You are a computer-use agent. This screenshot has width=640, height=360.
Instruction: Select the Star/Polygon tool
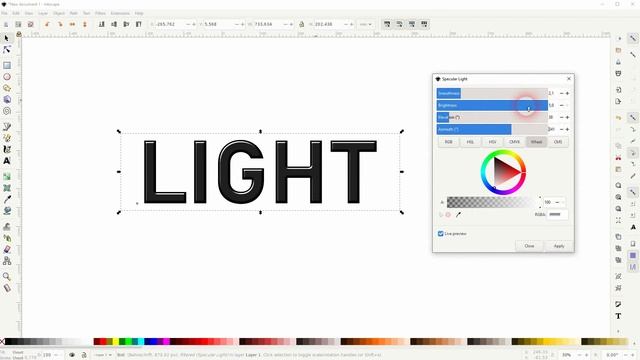tap(7, 88)
